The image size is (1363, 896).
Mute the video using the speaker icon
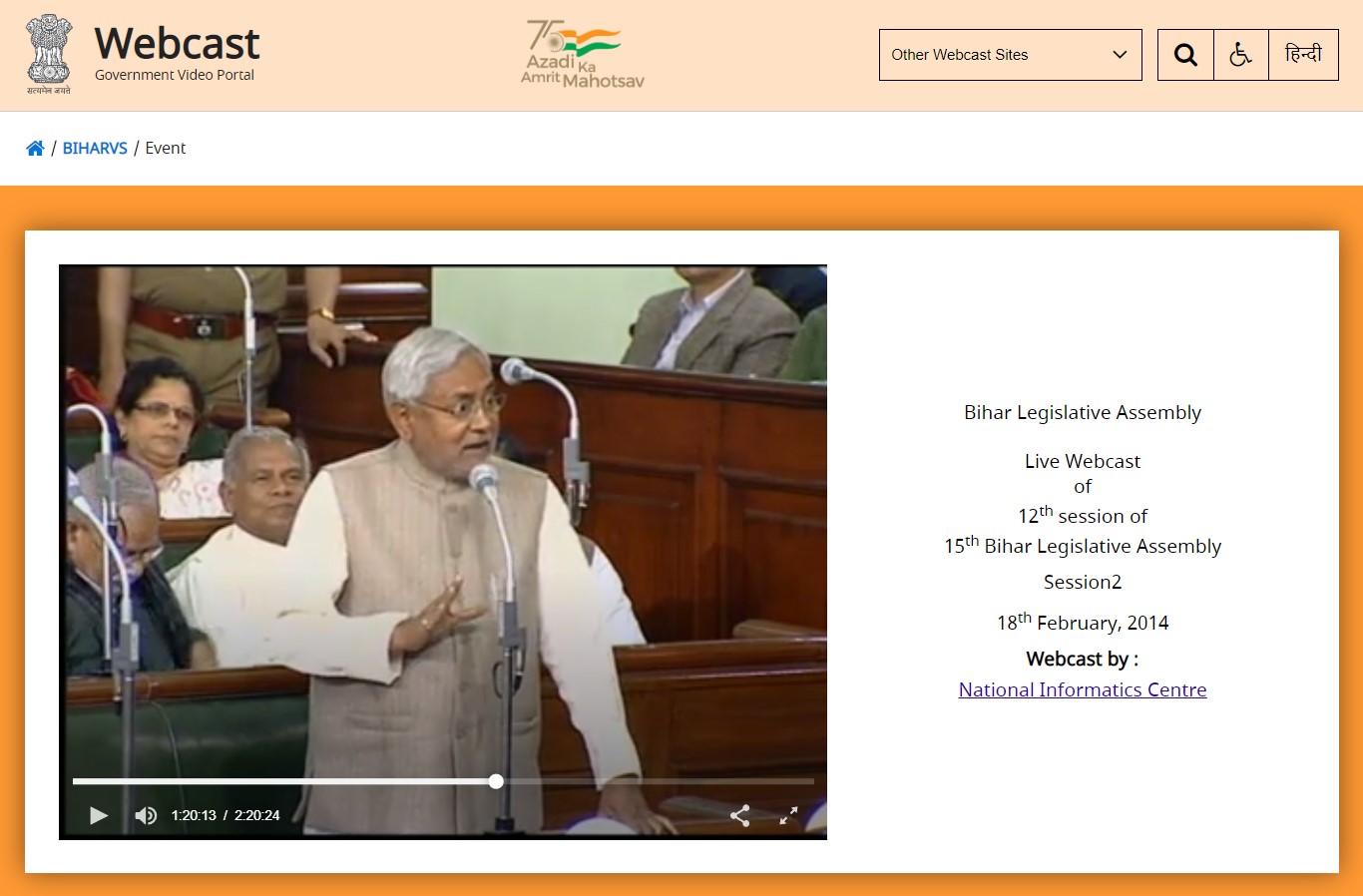pos(146,815)
